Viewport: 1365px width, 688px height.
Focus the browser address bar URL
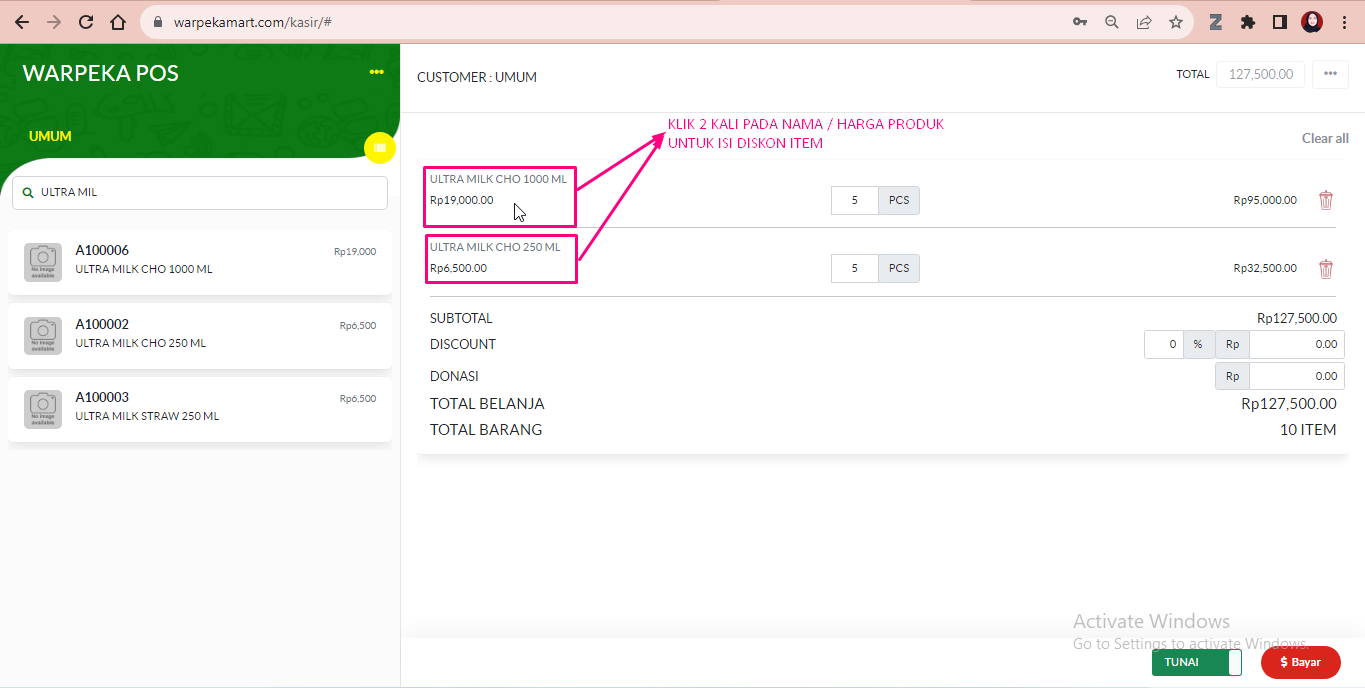[x=252, y=22]
